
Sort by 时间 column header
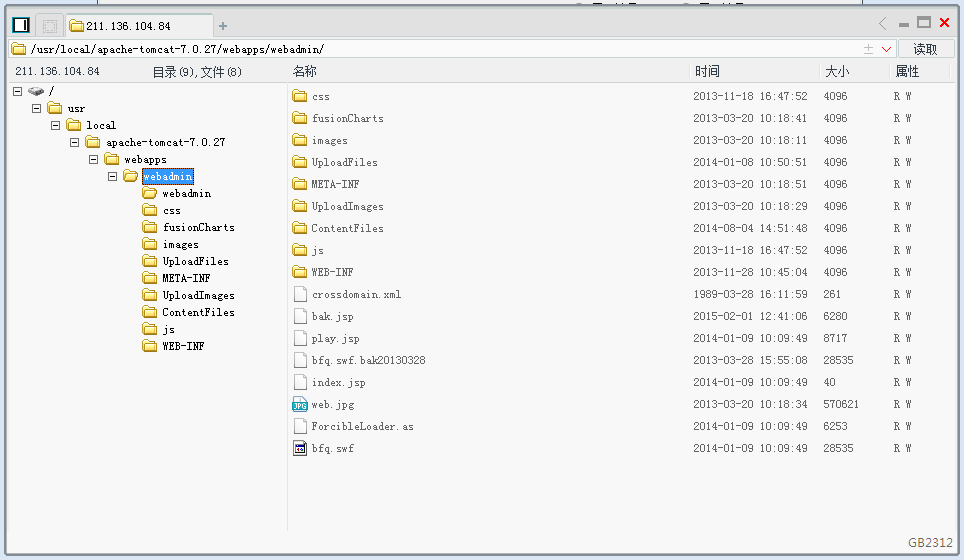point(707,71)
